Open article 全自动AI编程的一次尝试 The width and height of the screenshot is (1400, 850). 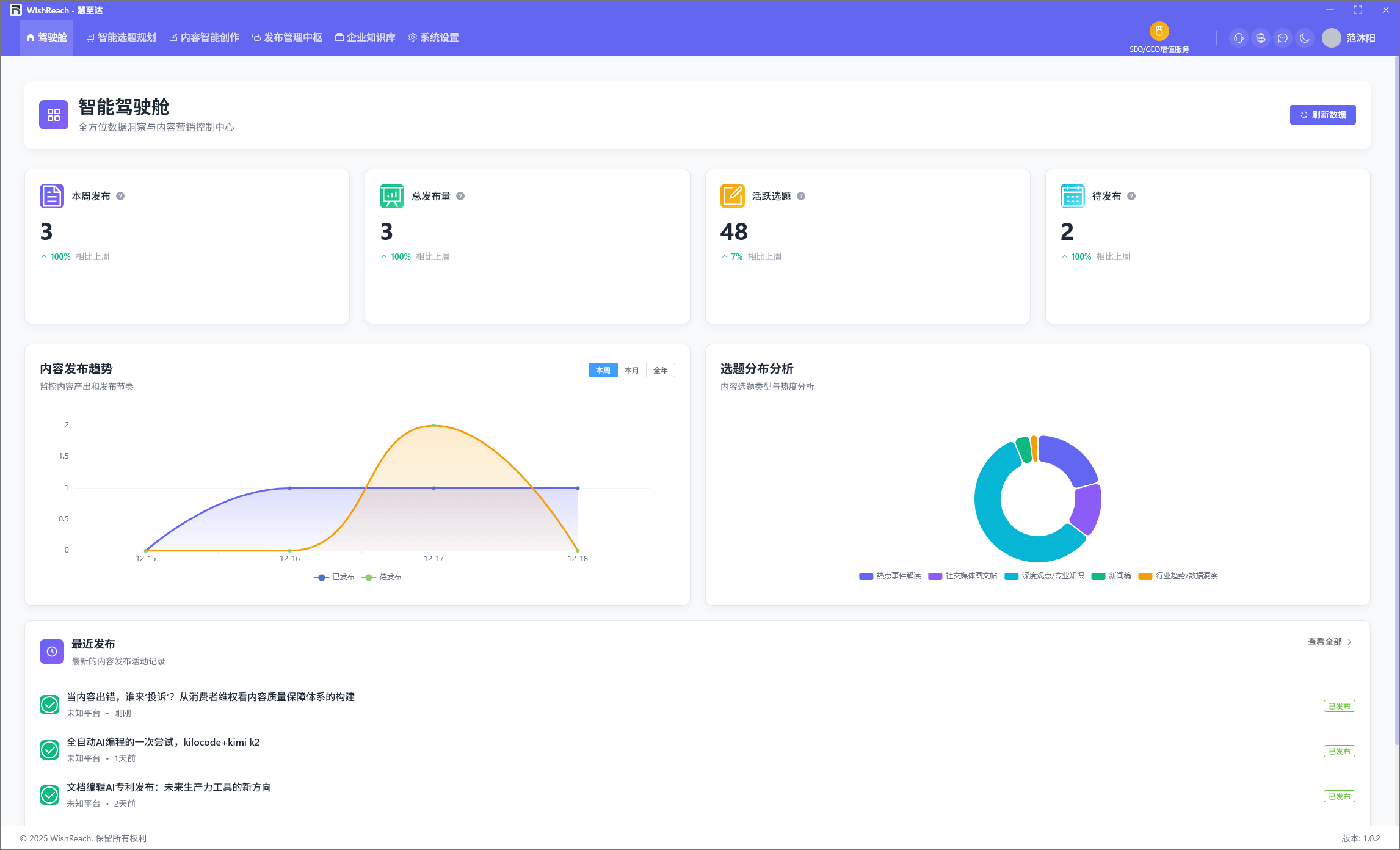(x=163, y=743)
